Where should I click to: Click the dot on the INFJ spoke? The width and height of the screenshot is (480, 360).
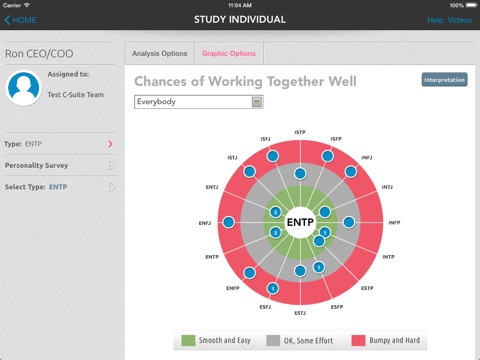[x=351, y=172]
